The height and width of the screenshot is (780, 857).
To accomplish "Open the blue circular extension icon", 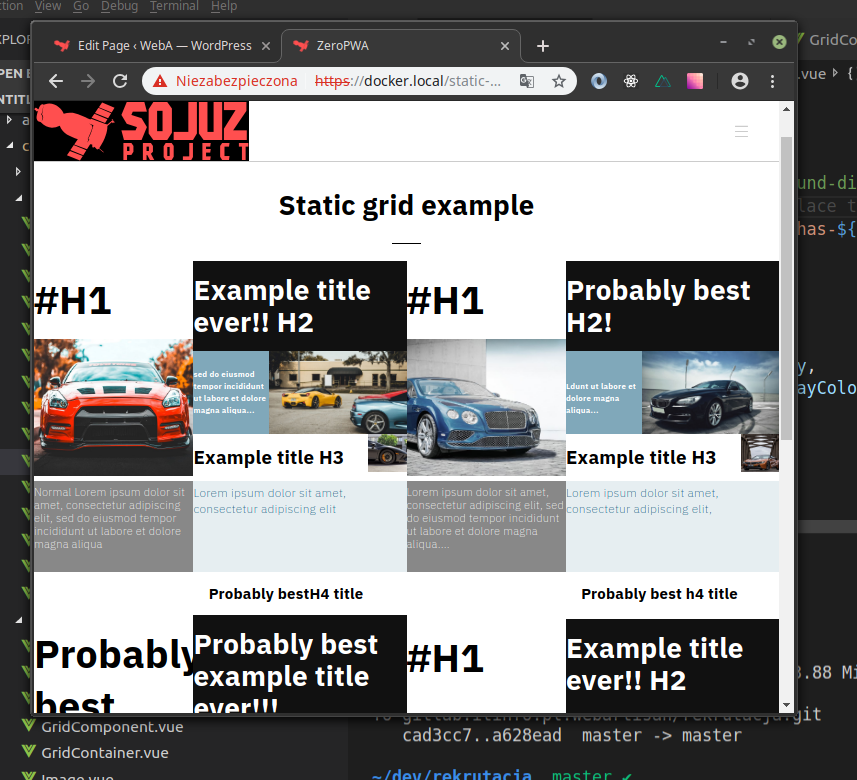I will [x=599, y=81].
